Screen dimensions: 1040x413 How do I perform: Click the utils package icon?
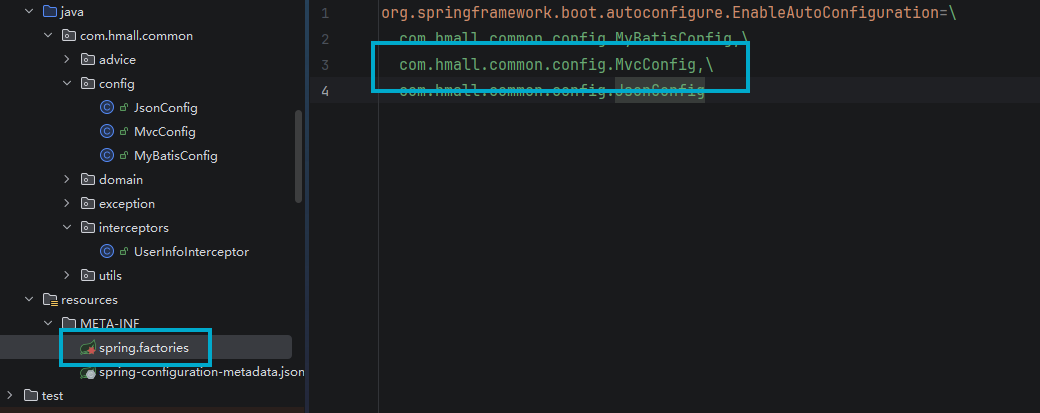click(88, 275)
